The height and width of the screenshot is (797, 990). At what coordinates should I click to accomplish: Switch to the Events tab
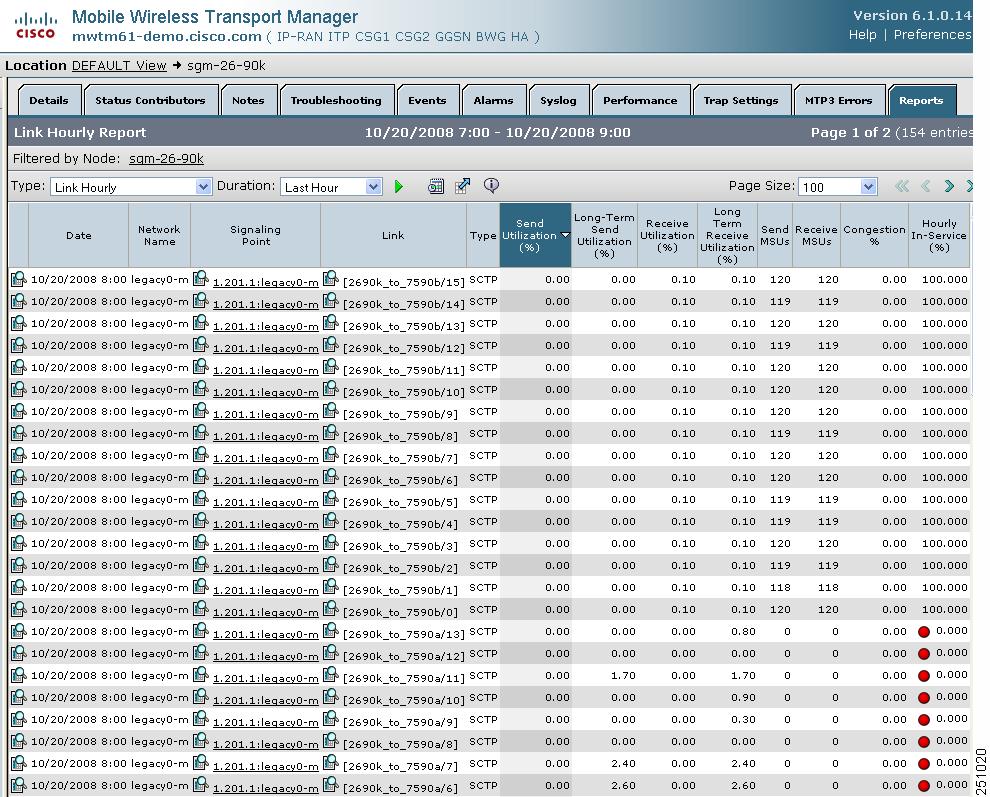(x=427, y=100)
